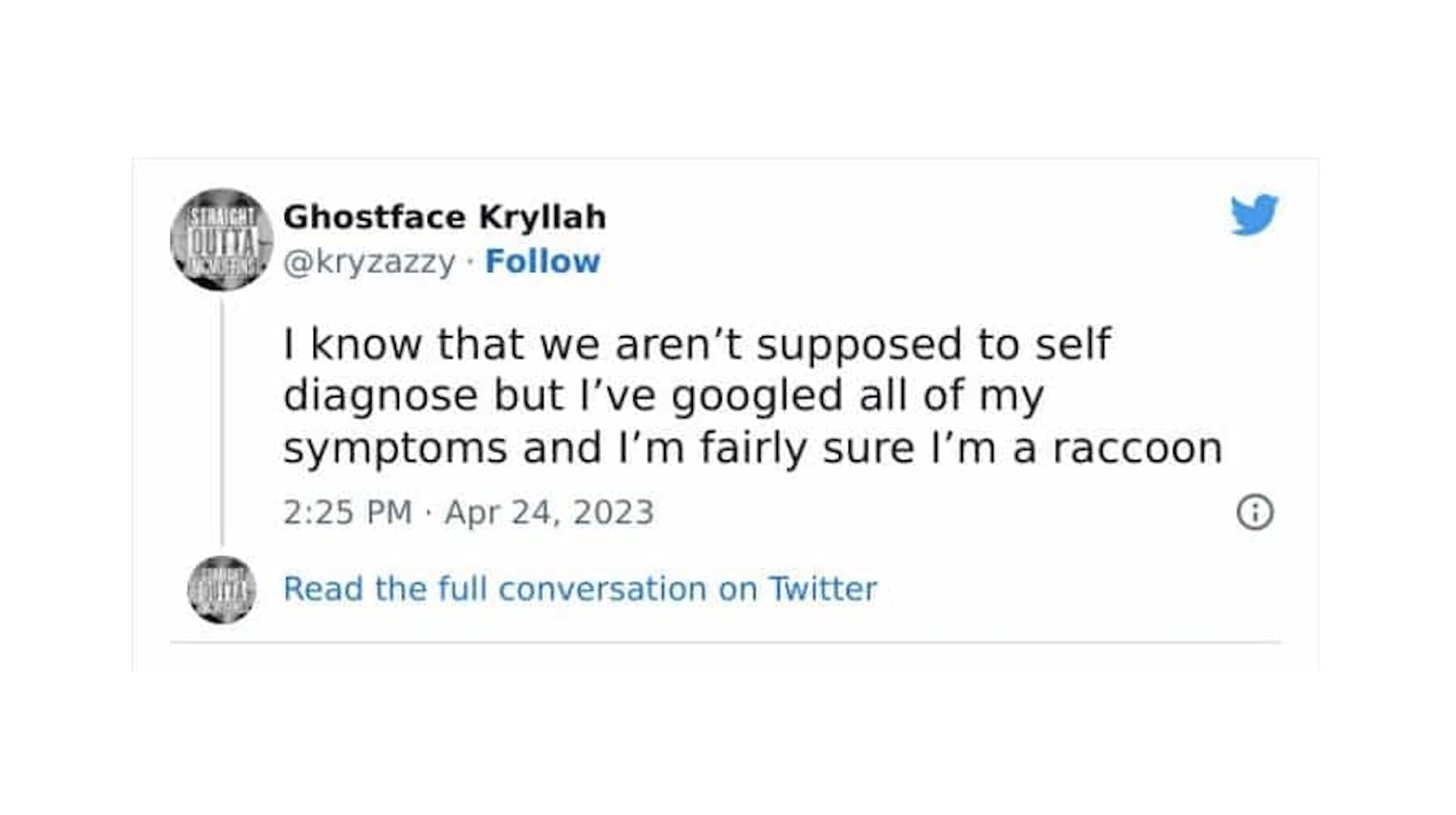Click the word raccoon in the tweet

tap(1137, 448)
